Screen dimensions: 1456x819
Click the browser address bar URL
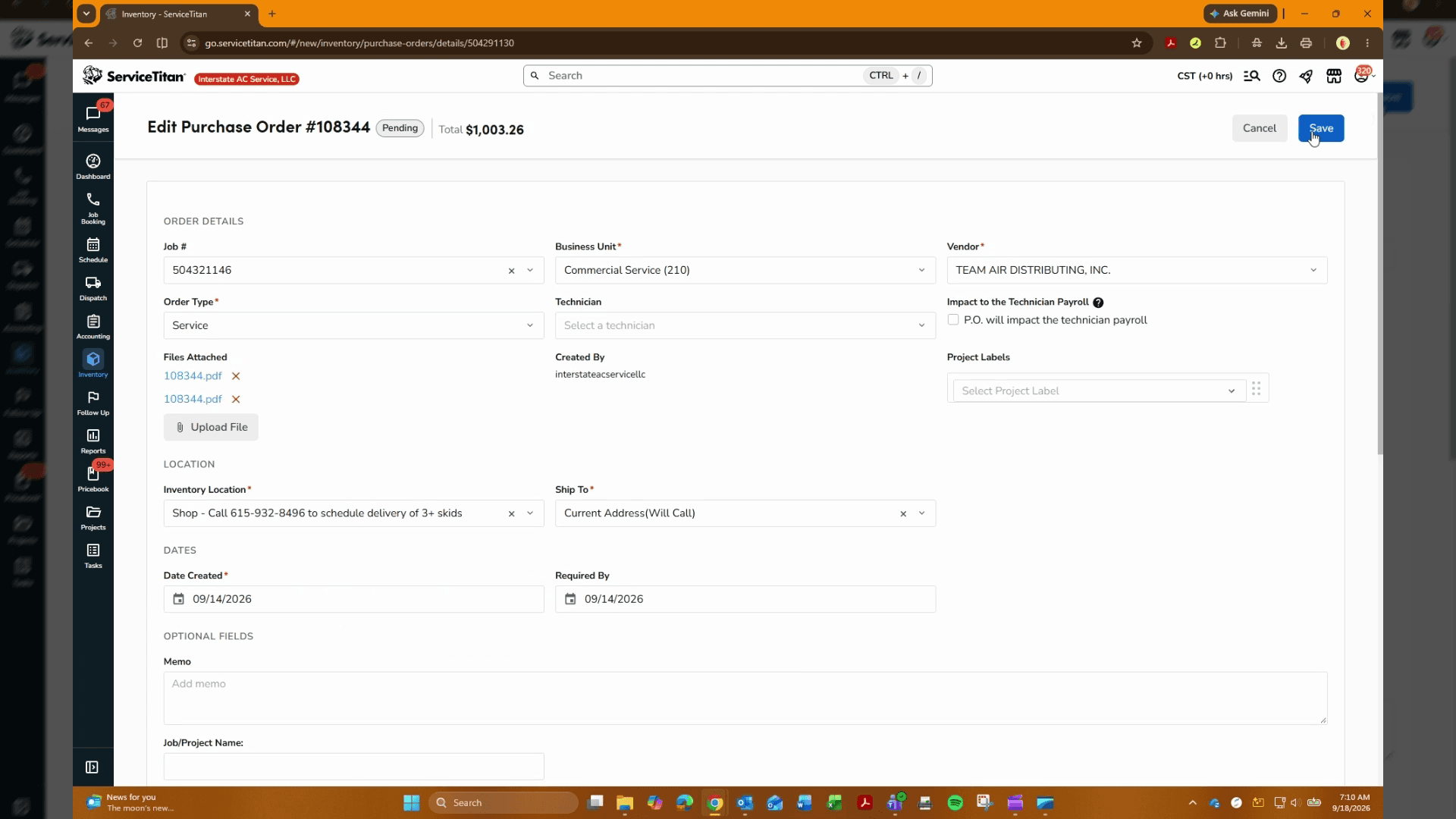[359, 43]
